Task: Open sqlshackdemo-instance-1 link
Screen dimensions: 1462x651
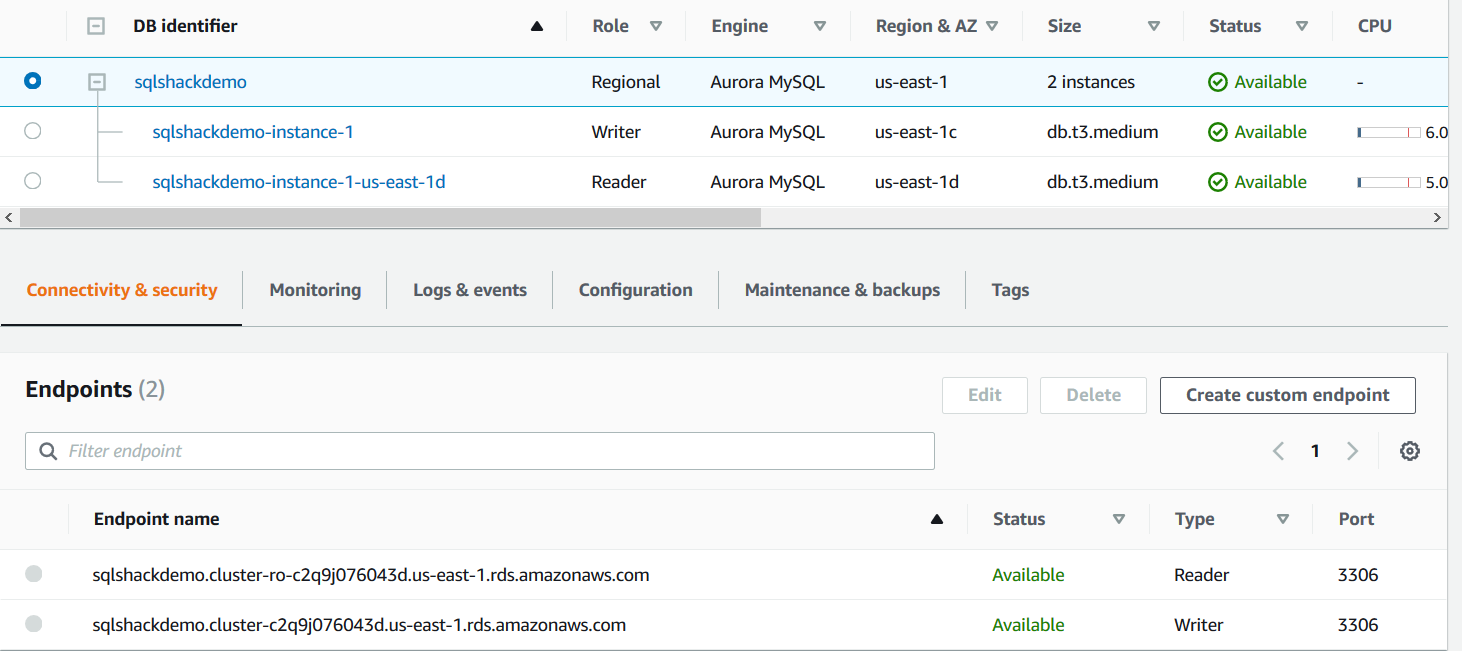Action: (x=253, y=132)
